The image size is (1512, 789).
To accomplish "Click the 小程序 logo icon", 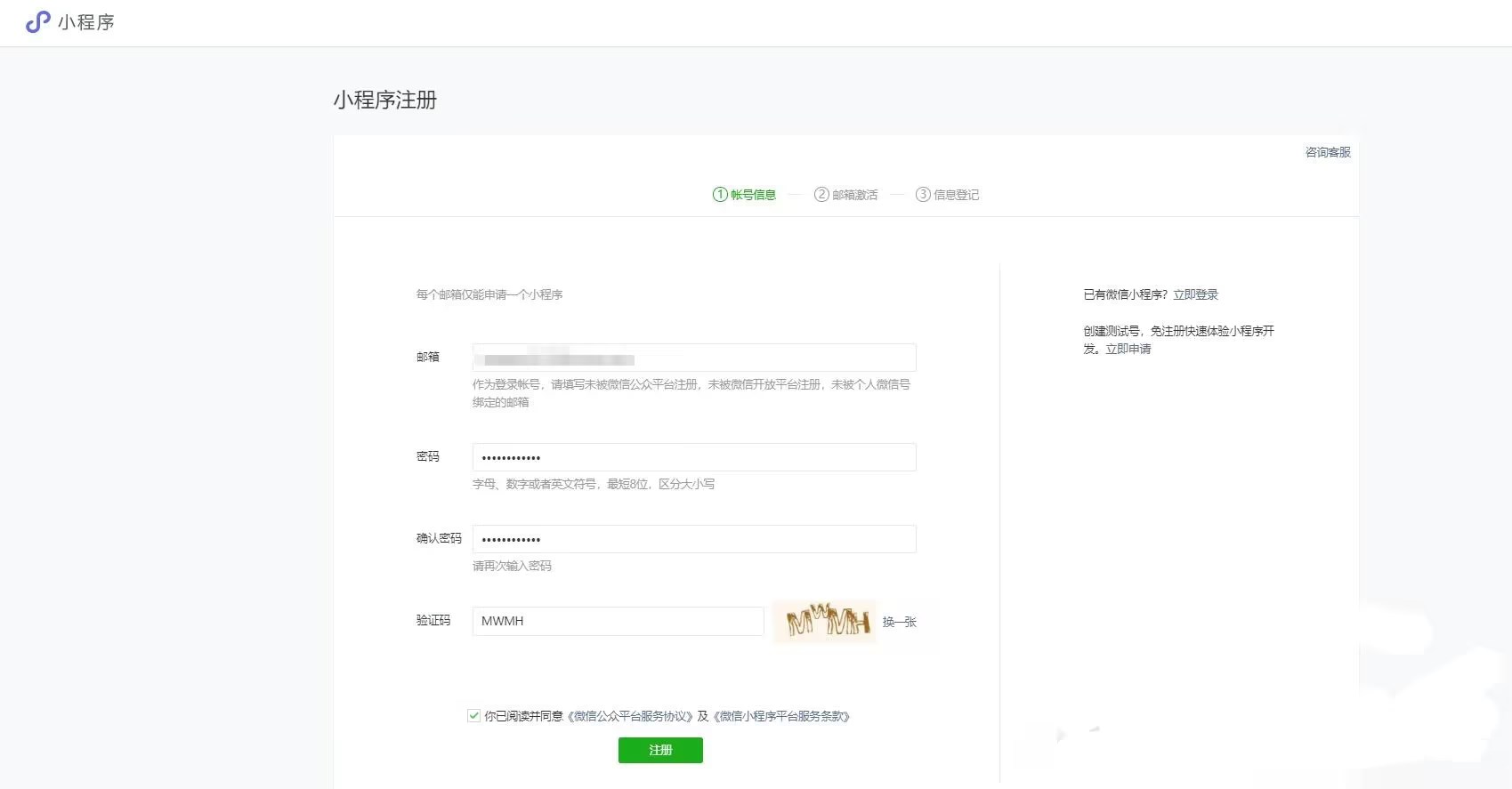I will (37, 22).
